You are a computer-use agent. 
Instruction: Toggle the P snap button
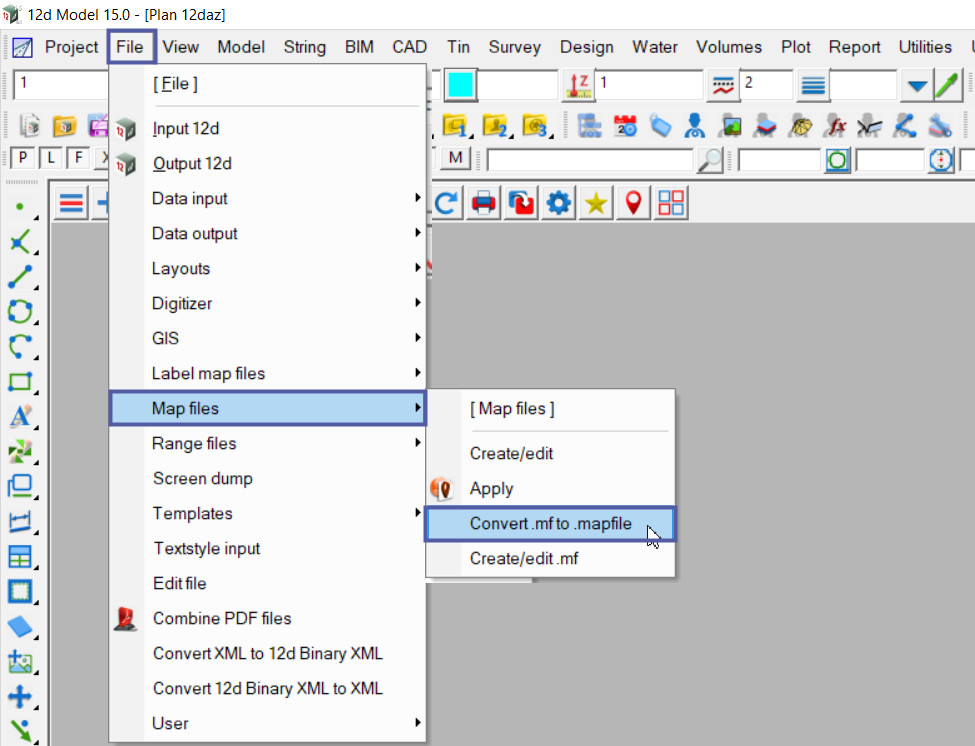[x=22, y=158]
